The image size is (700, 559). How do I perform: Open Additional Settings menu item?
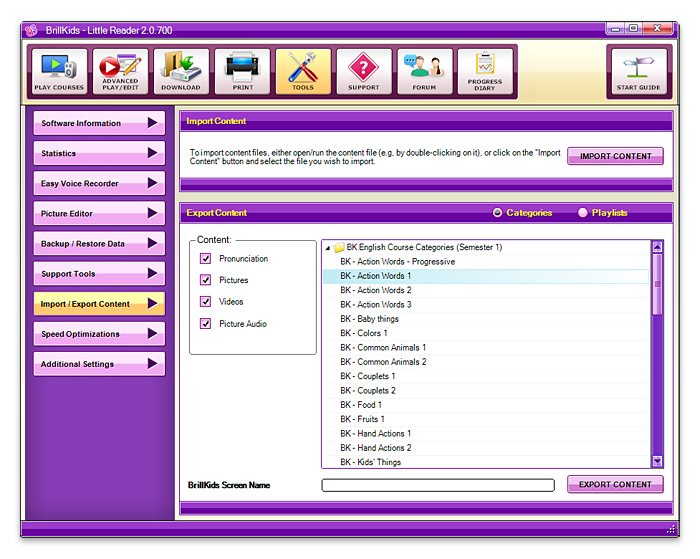tap(99, 363)
